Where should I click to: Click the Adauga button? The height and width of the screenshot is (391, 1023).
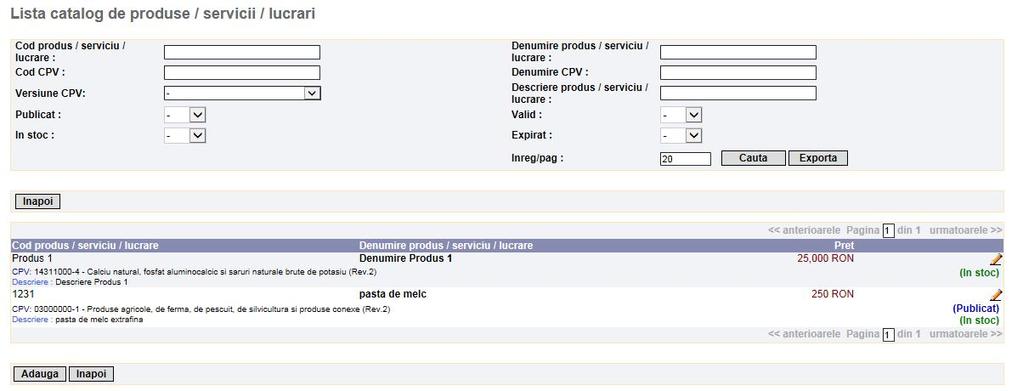tap(40, 374)
